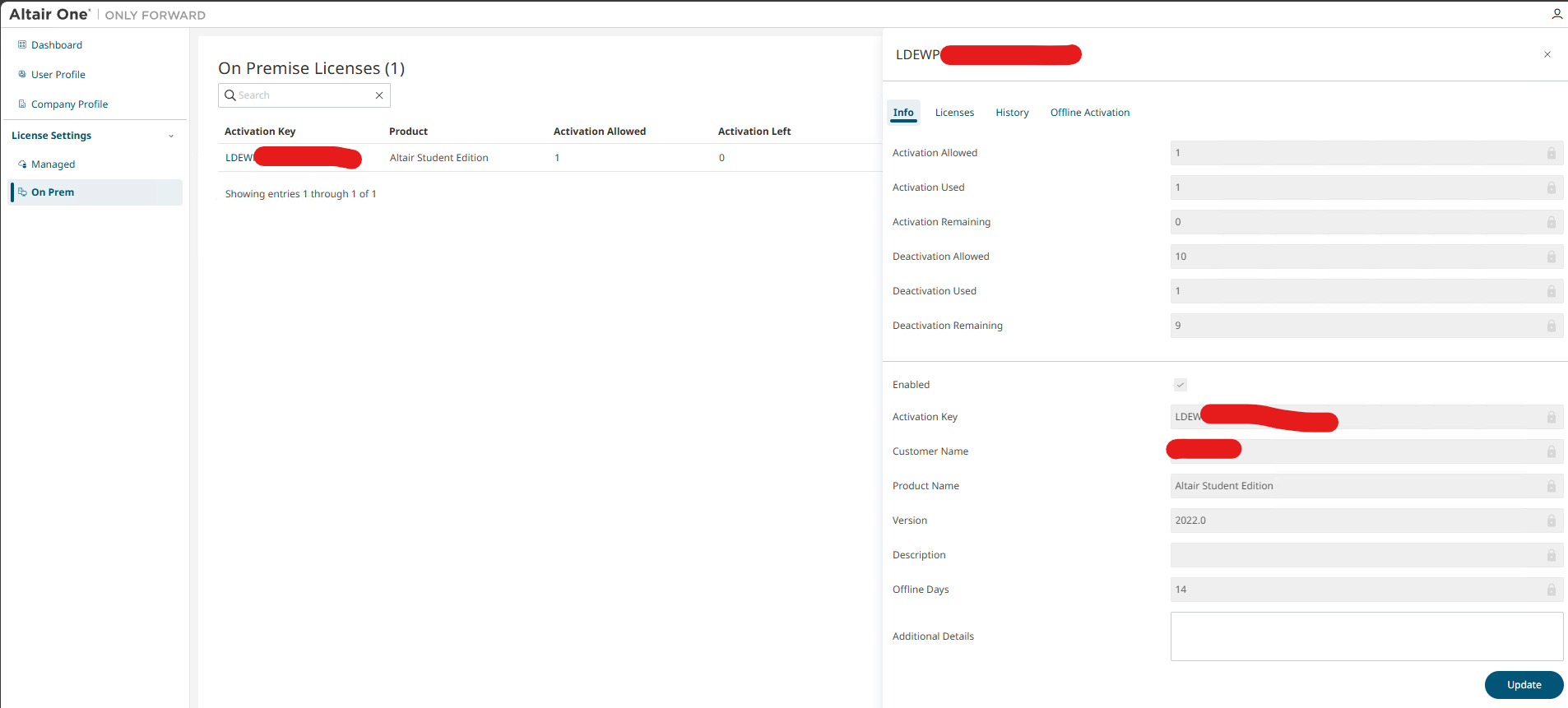Image resolution: width=1568 pixels, height=708 pixels.
Task: Close the license detail panel
Action: (x=1547, y=54)
